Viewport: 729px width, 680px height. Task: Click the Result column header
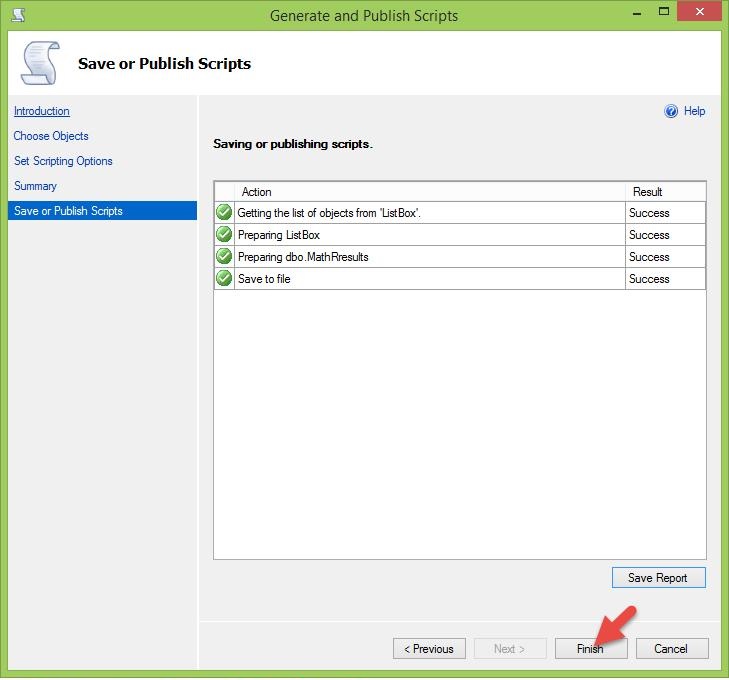click(665, 191)
